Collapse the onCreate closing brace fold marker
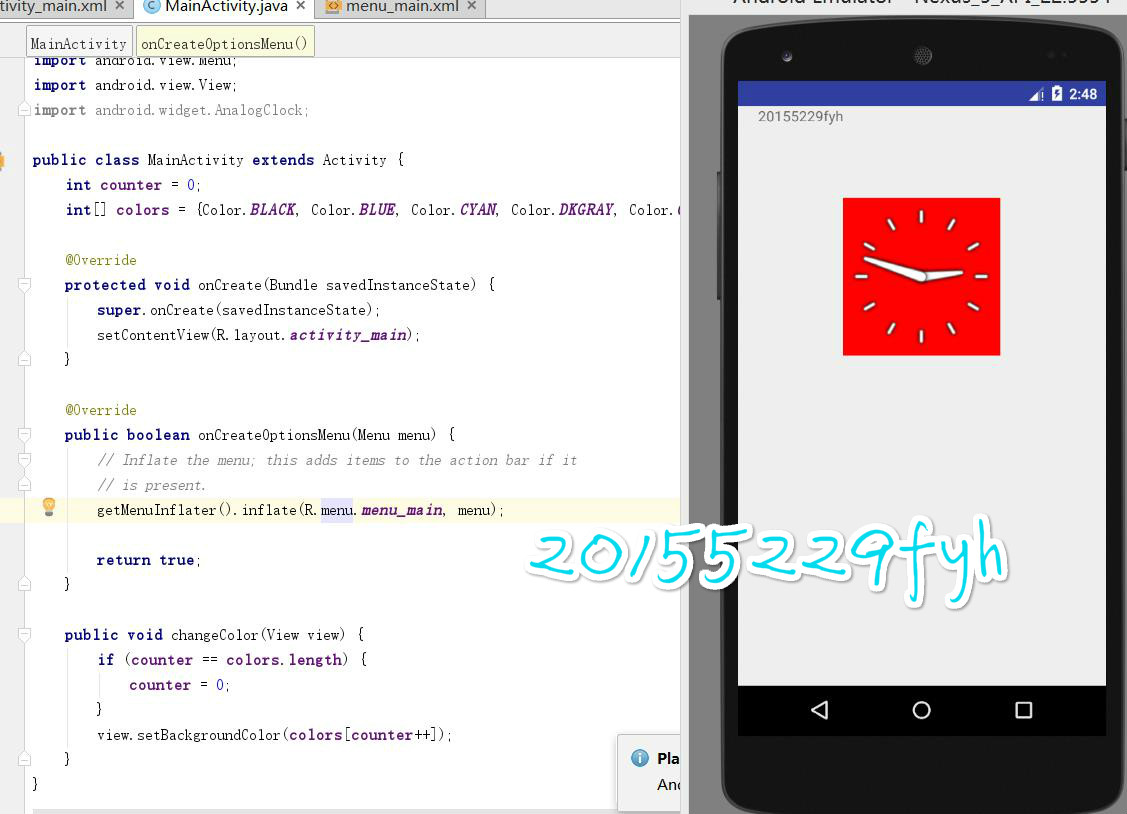The height and width of the screenshot is (814, 1127). (24, 358)
